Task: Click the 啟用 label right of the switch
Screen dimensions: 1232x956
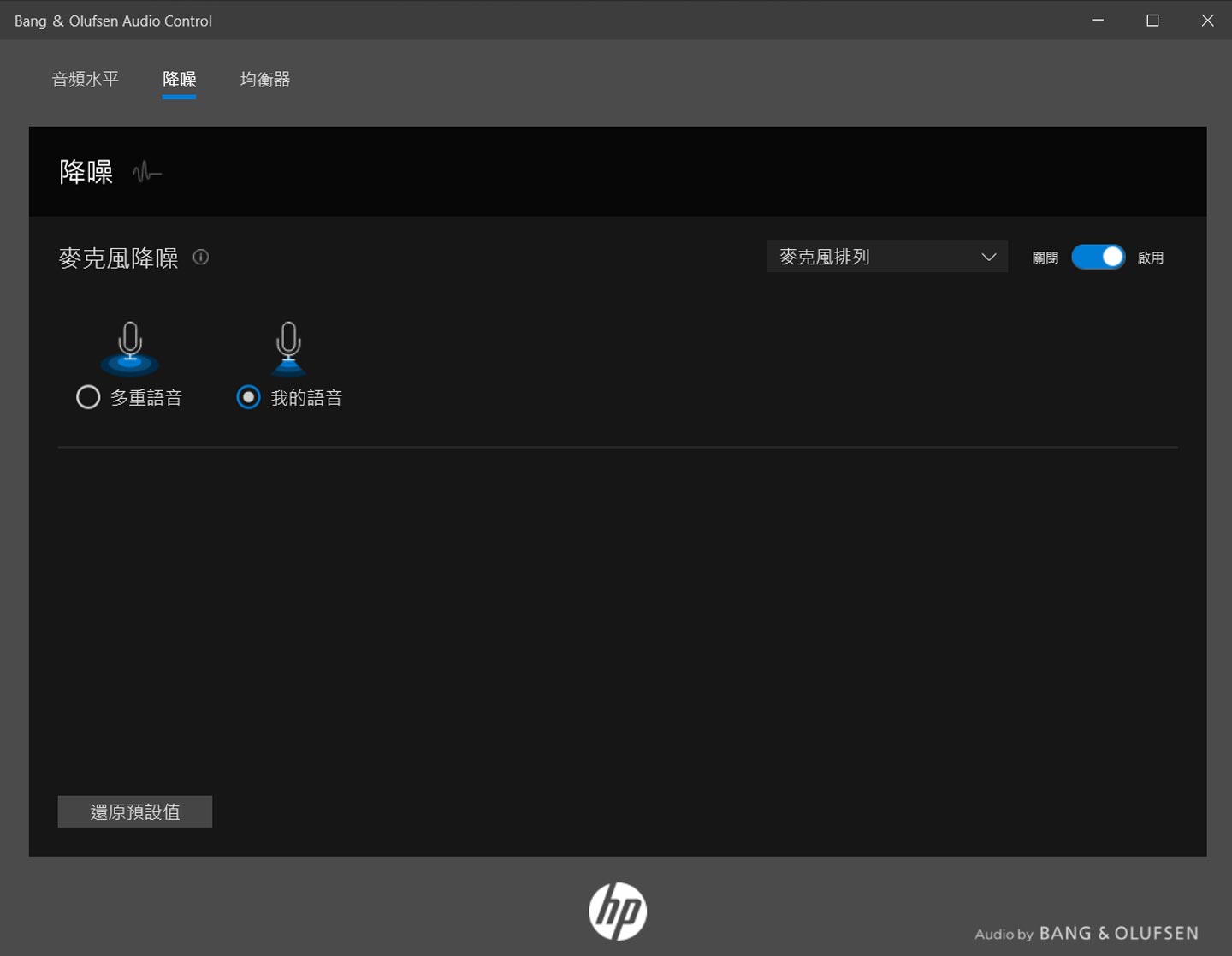Action: pos(1150,258)
